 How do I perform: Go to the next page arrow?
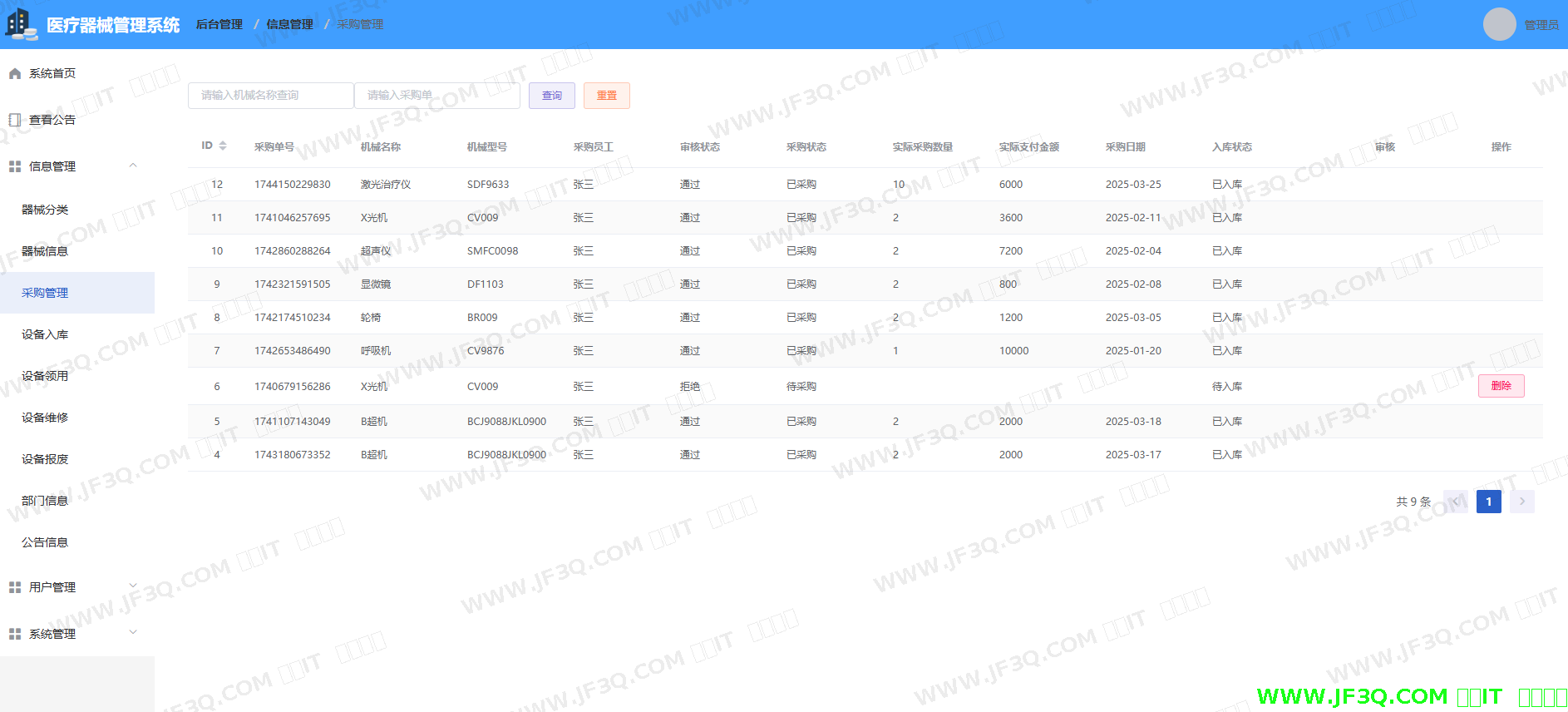[x=1521, y=502]
